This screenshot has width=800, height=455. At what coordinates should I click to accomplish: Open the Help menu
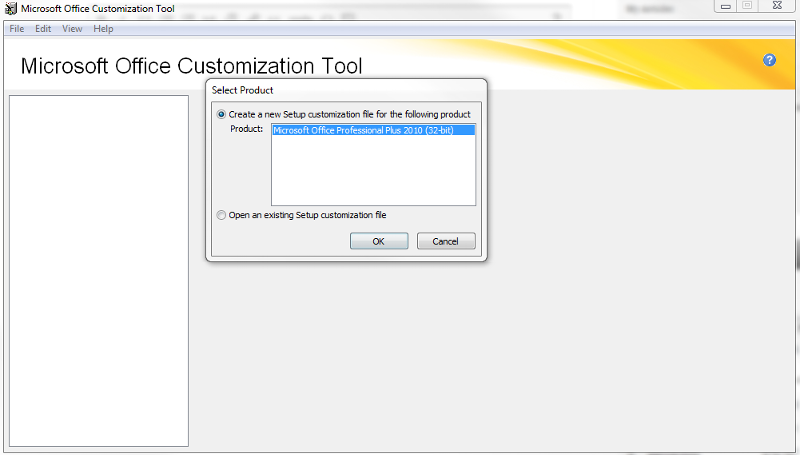tap(103, 29)
